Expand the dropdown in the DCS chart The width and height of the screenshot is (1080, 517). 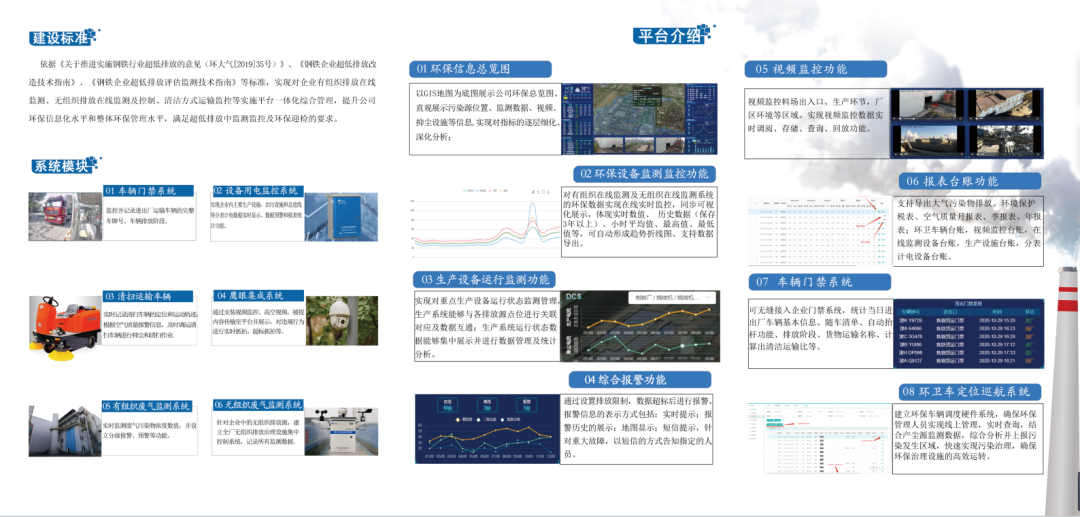674,298
